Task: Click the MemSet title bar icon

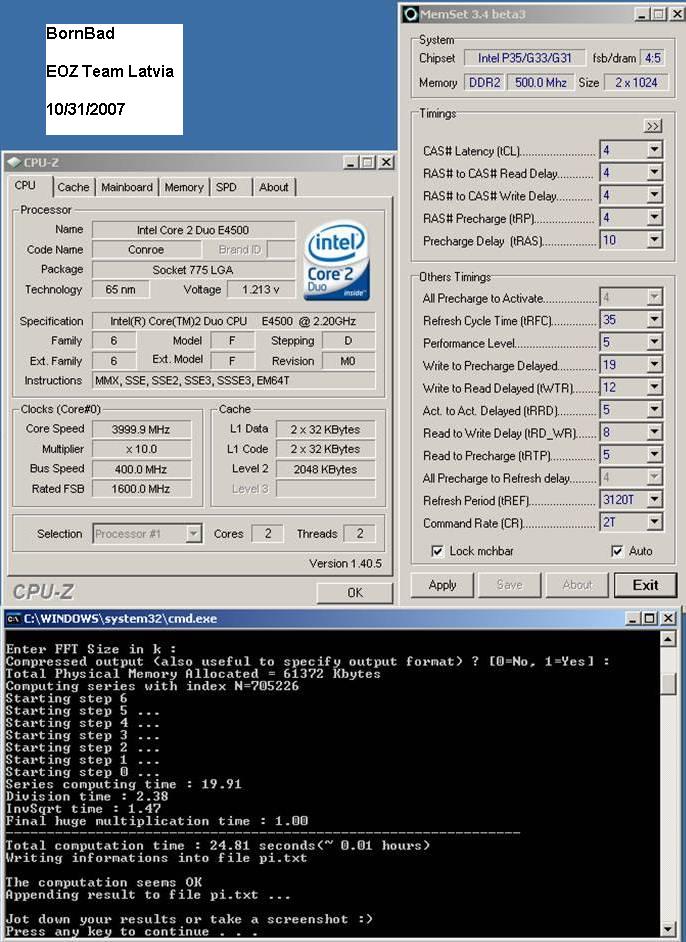Action: click(411, 14)
